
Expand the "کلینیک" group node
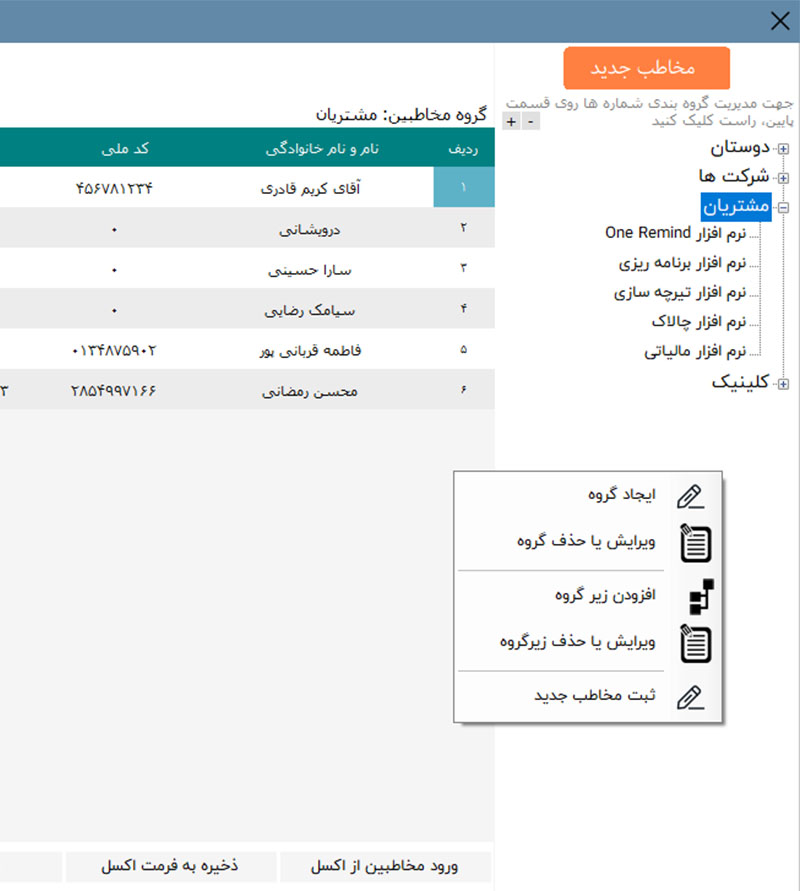coord(783,383)
